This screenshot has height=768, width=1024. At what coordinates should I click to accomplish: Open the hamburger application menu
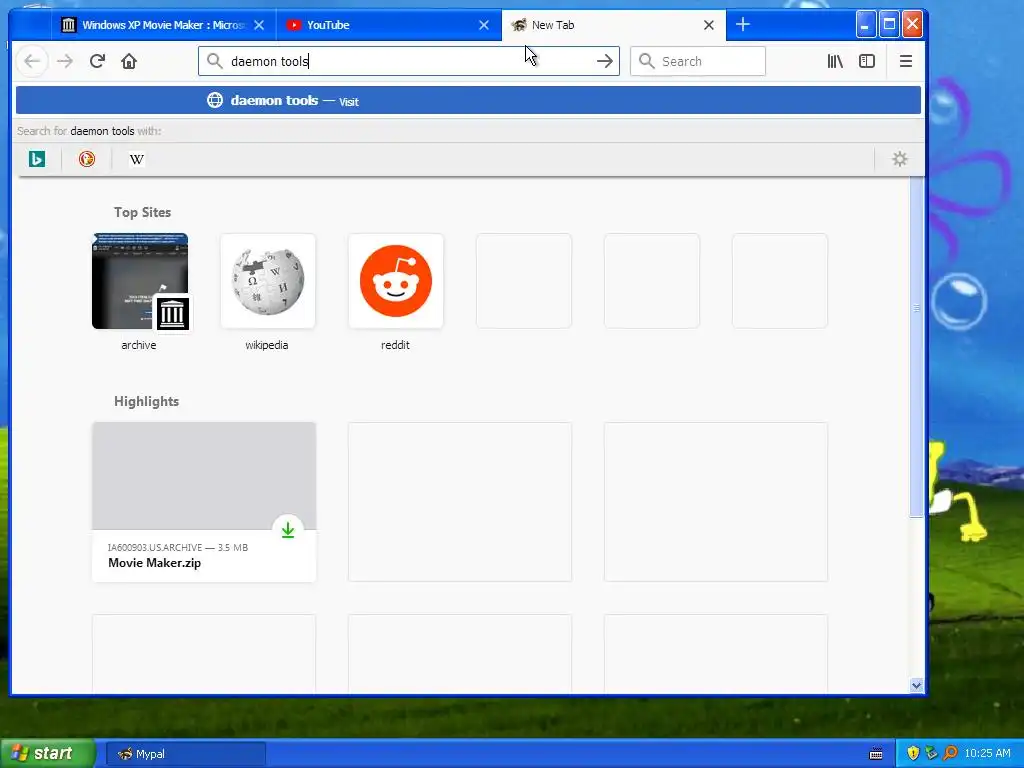pos(906,61)
